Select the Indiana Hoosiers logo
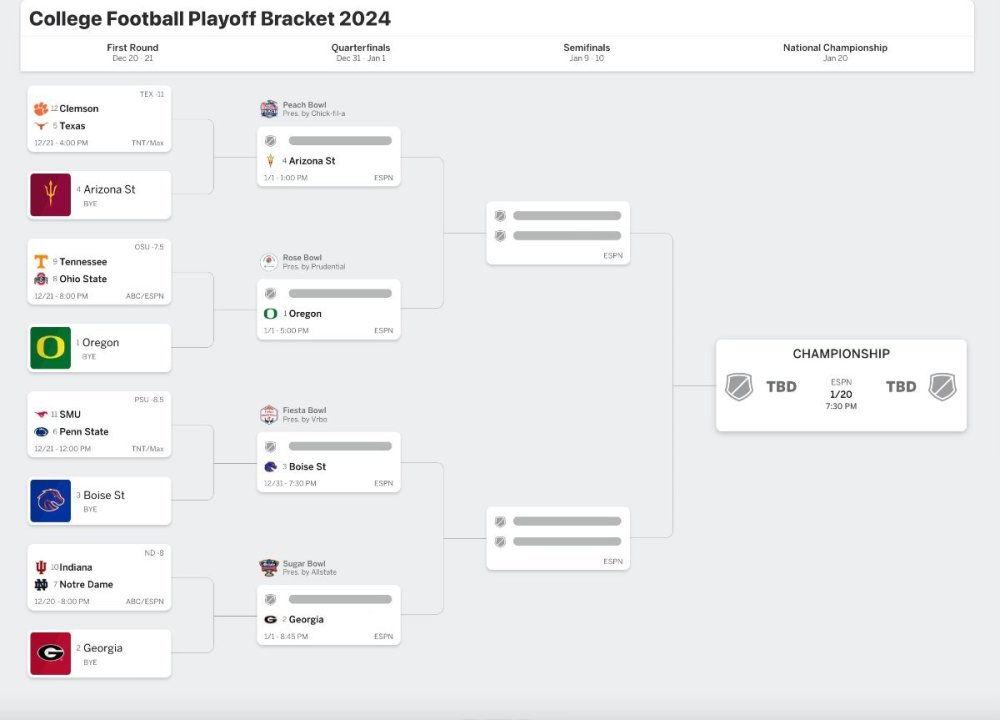 (x=39, y=566)
